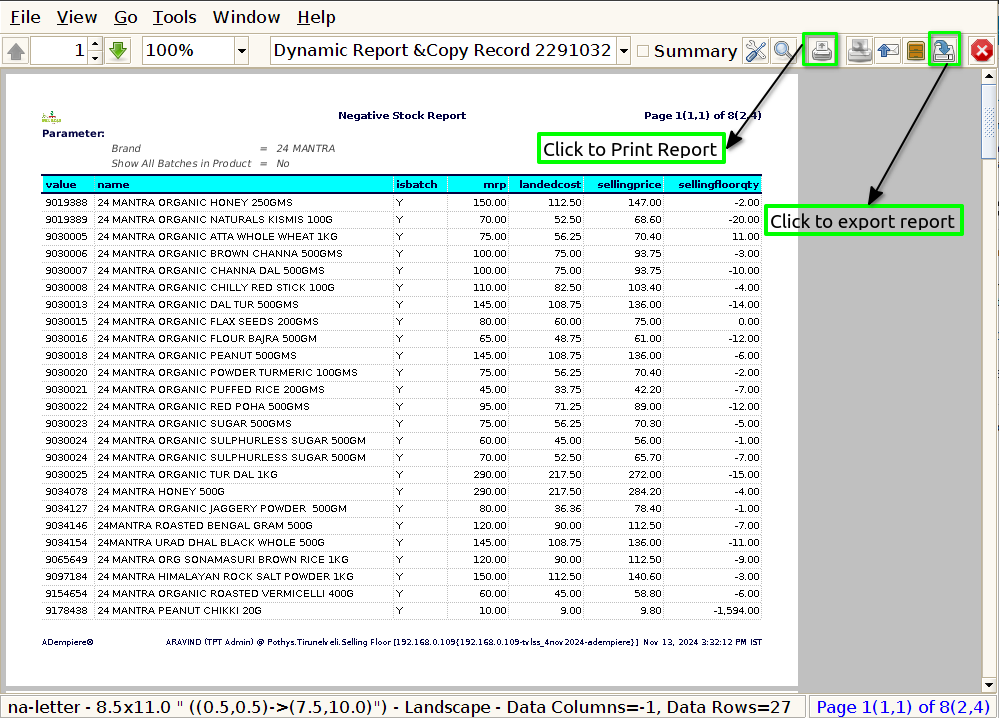The image size is (999, 718).
Task: Click row '24MANTRA ROASTED BENGAL GRAM 500G'
Action: tap(401, 526)
